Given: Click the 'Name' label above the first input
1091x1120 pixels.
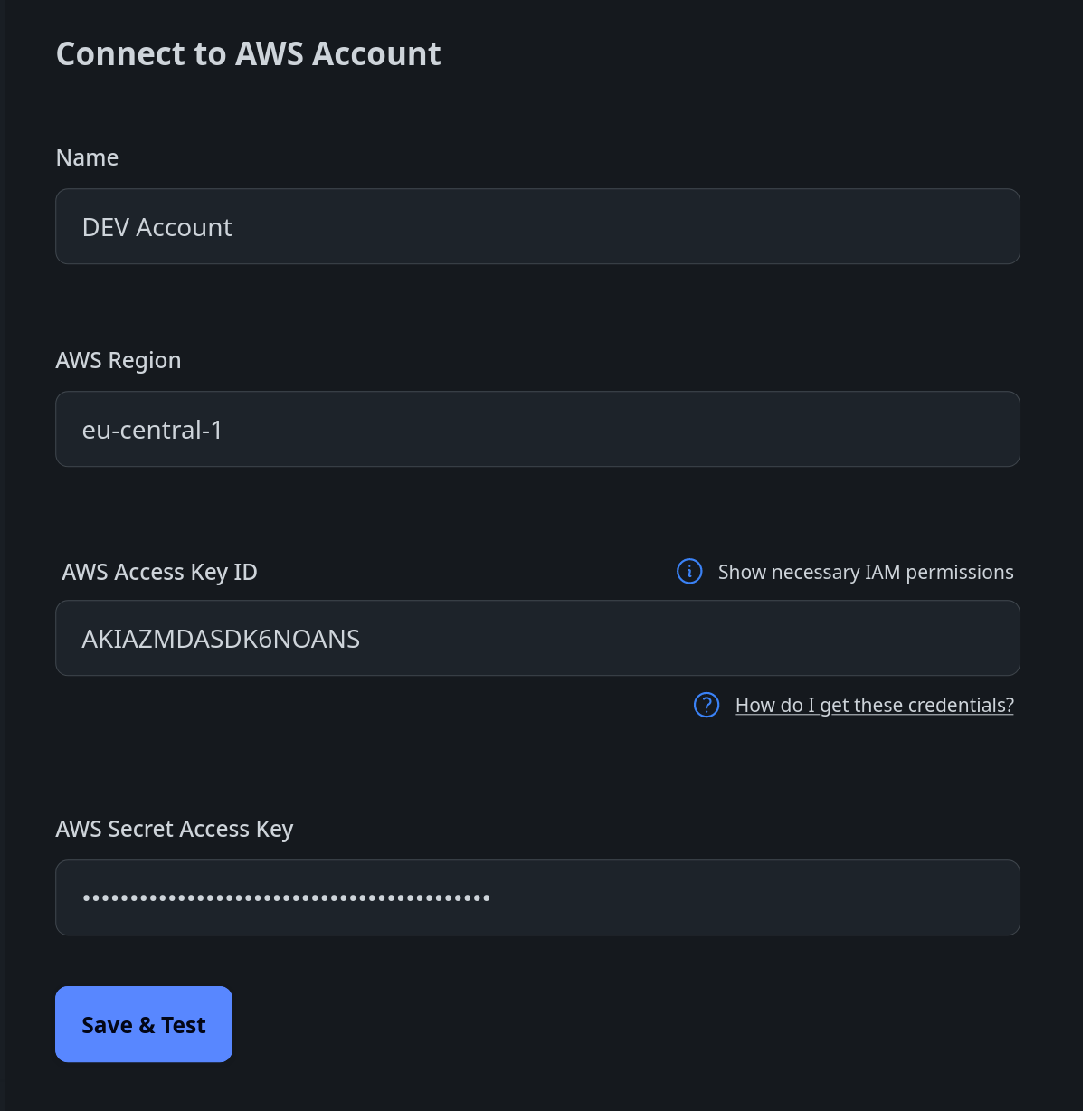Looking at the screenshot, I should 87,157.
